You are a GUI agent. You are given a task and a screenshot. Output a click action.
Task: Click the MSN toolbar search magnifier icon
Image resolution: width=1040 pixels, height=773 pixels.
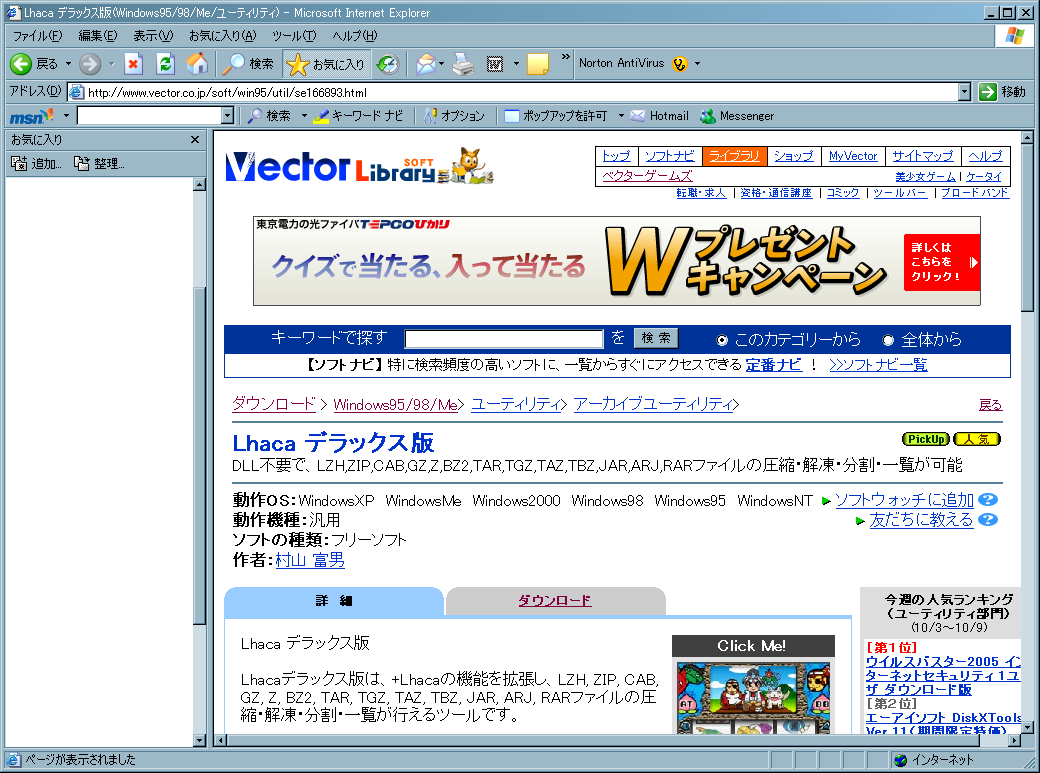click(255, 116)
